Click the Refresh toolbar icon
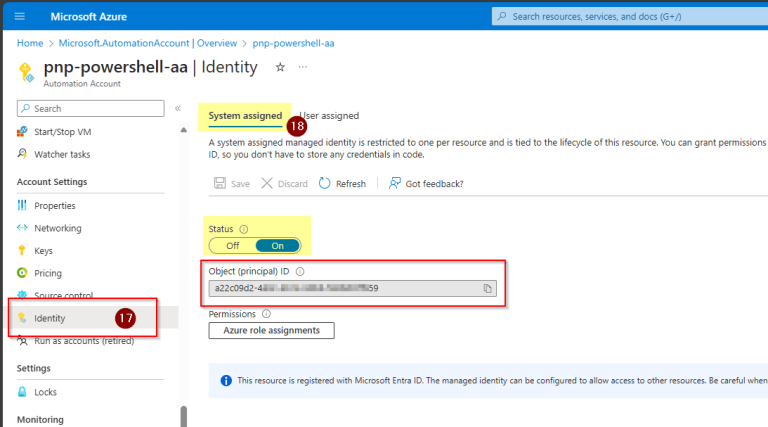The image size is (768, 427). point(325,184)
